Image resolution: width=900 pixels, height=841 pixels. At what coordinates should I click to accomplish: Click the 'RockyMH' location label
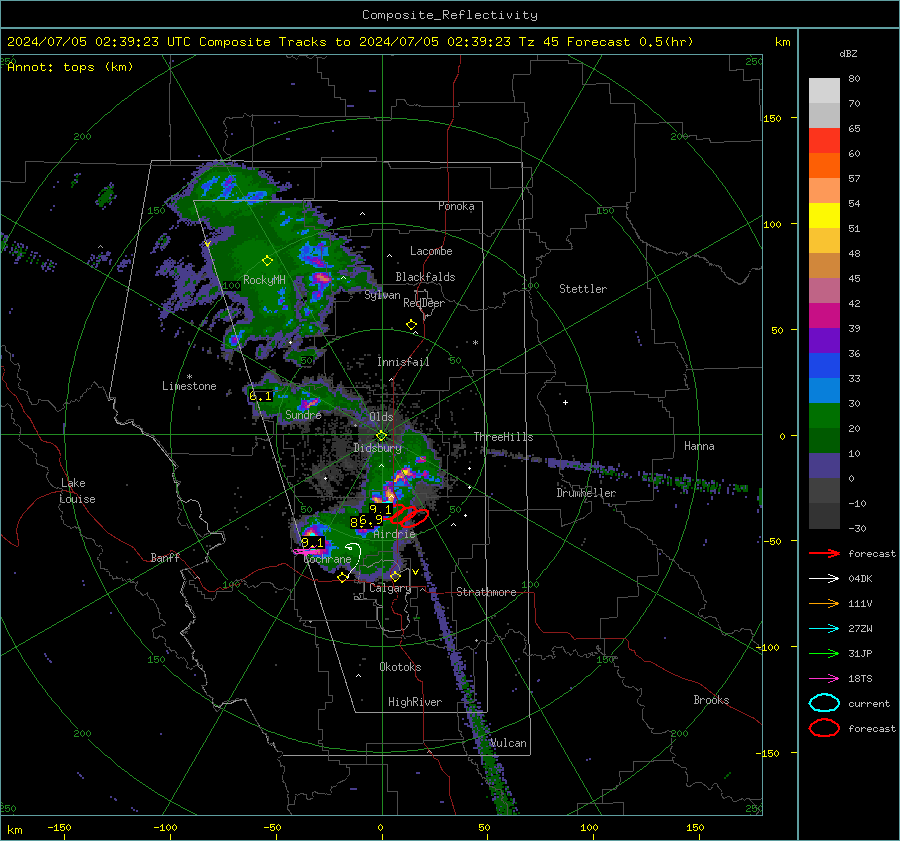[x=264, y=280]
